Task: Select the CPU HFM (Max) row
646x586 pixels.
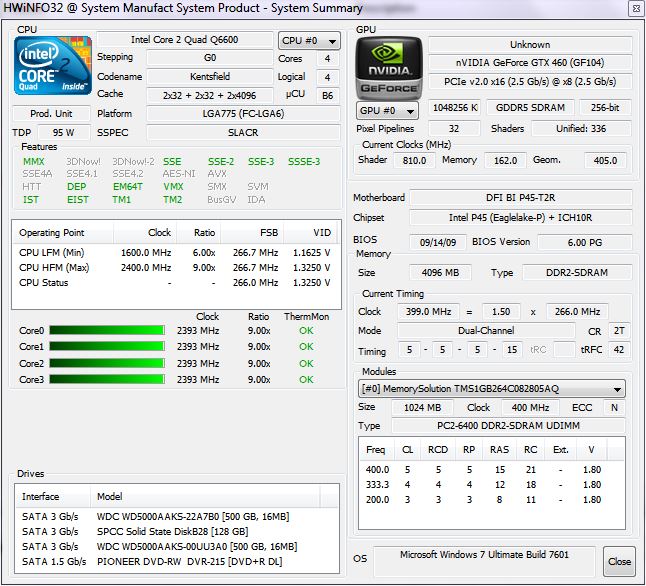Action: pyautogui.click(x=176, y=267)
